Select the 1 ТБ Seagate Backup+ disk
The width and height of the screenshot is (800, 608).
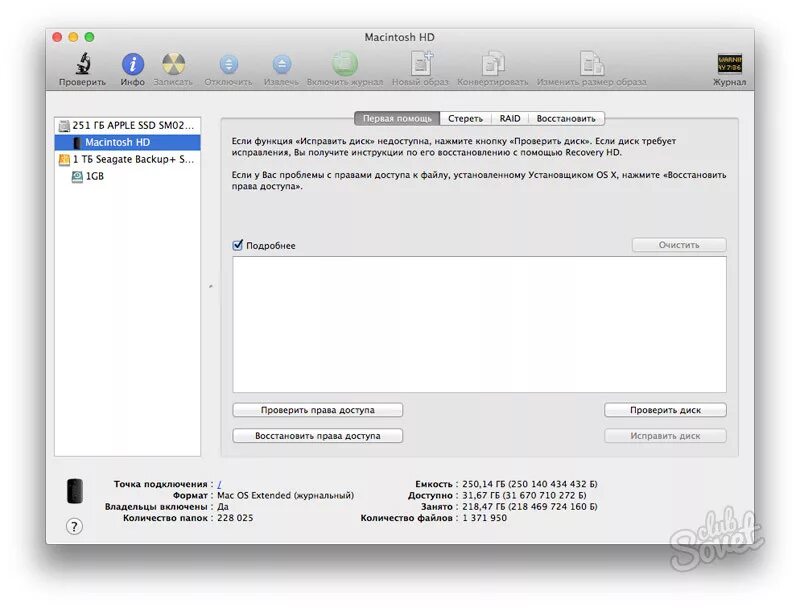pyautogui.click(x=128, y=159)
